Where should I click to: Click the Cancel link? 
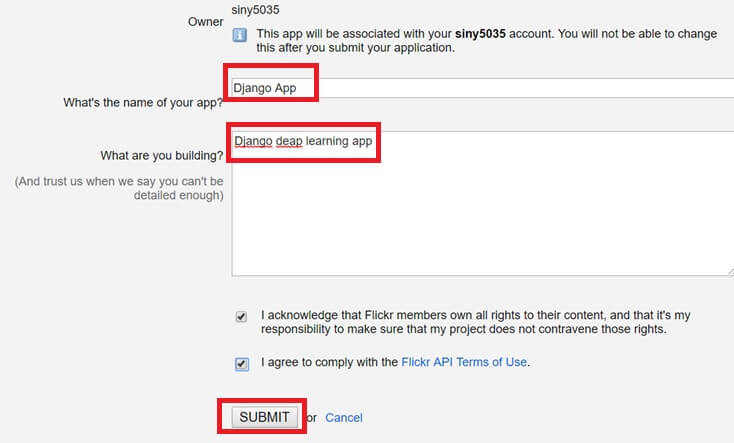[x=343, y=417]
